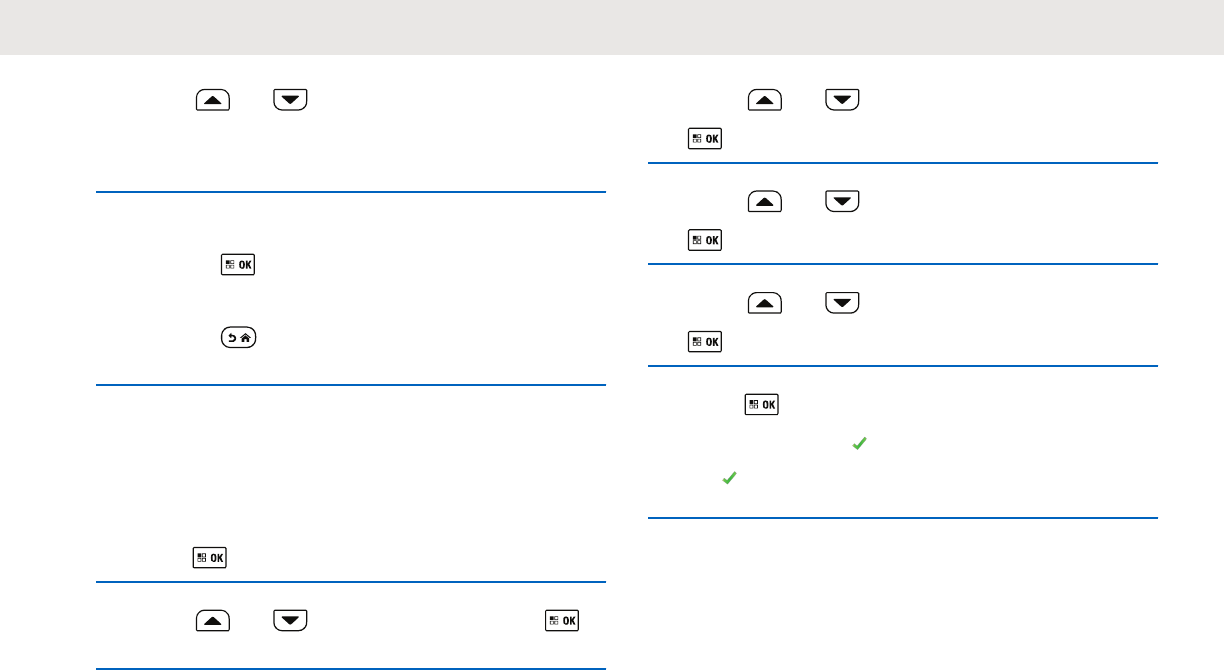Click the up arrow in first right-column section

pos(765,100)
